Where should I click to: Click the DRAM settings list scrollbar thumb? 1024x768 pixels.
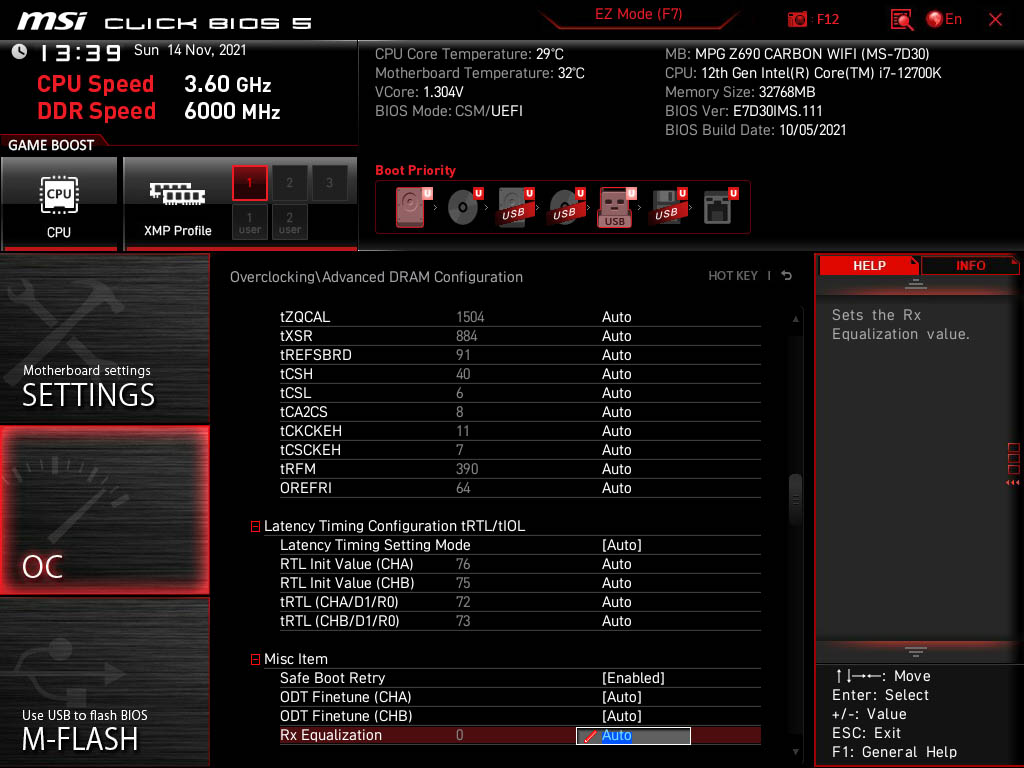[796, 492]
